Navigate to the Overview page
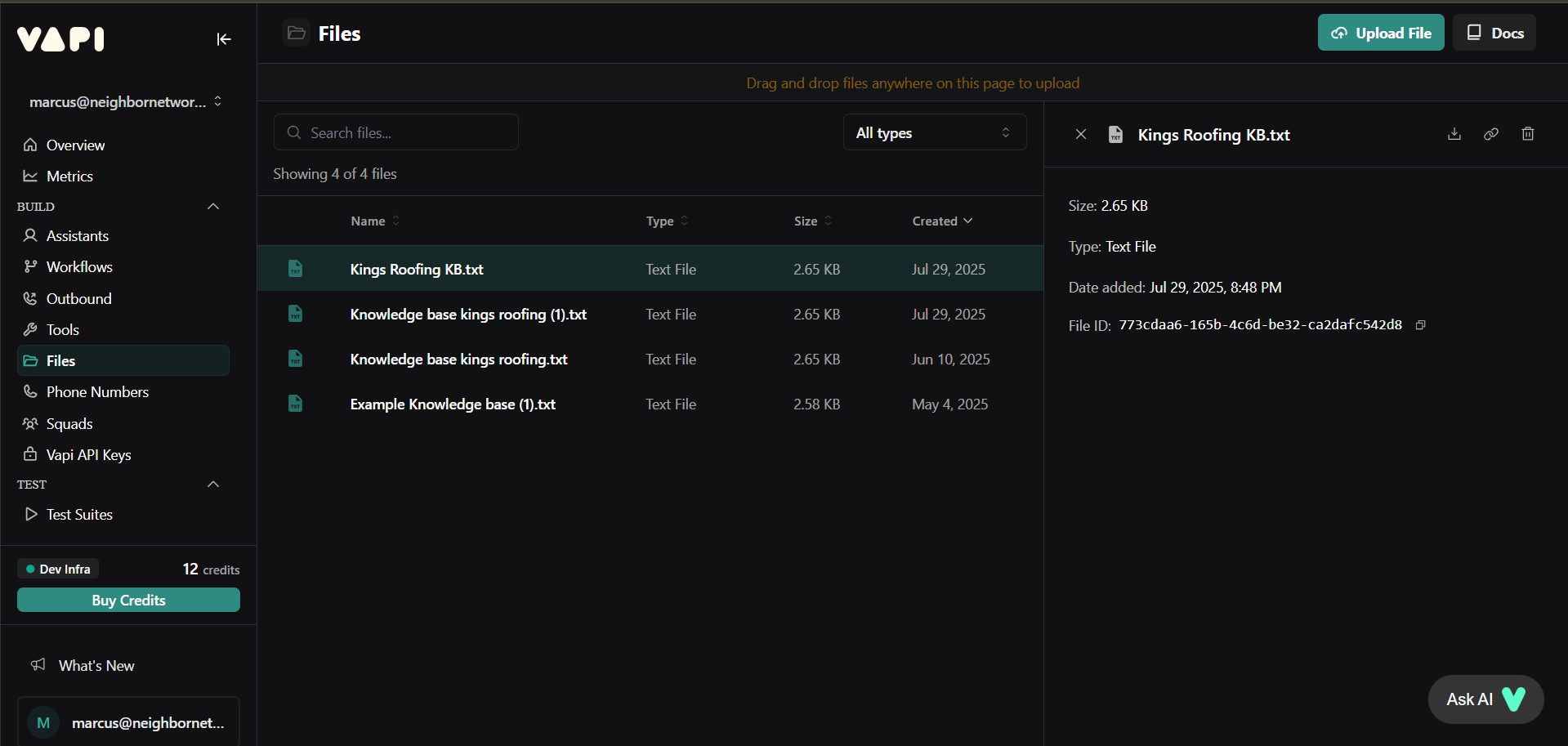1568x746 pixels. [75, 145]
